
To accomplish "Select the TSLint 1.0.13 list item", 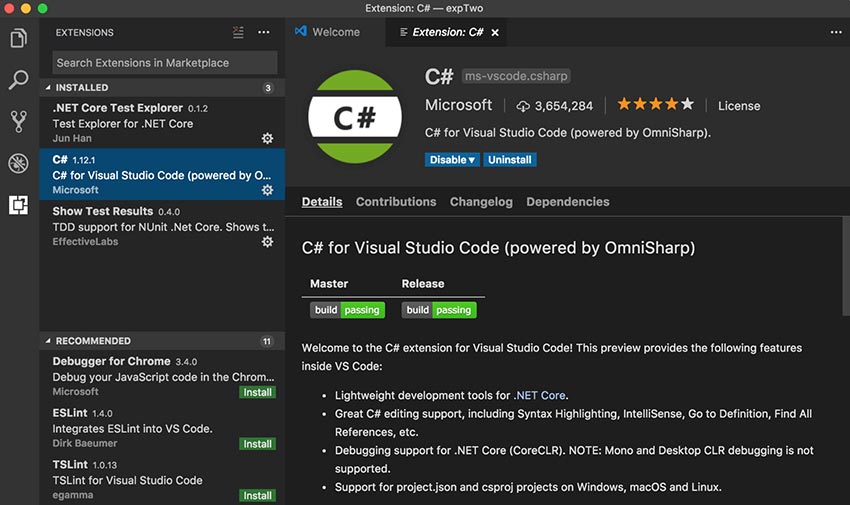I will [162, 479].
